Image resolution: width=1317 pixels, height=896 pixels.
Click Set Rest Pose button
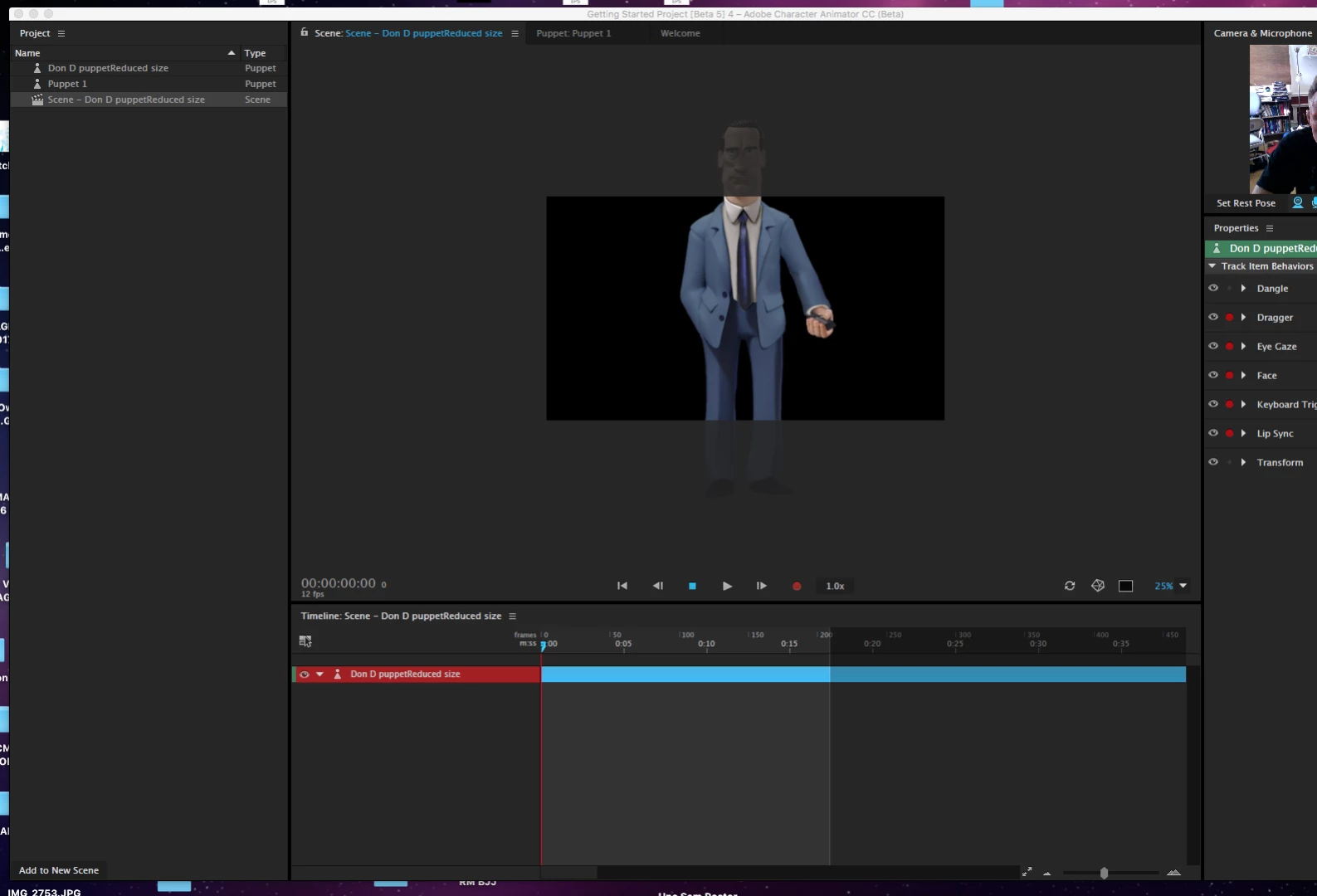pos(1246,203)
